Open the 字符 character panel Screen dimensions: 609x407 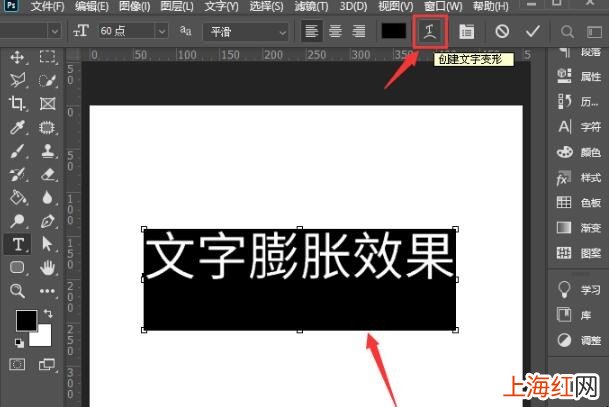point(579,127)
